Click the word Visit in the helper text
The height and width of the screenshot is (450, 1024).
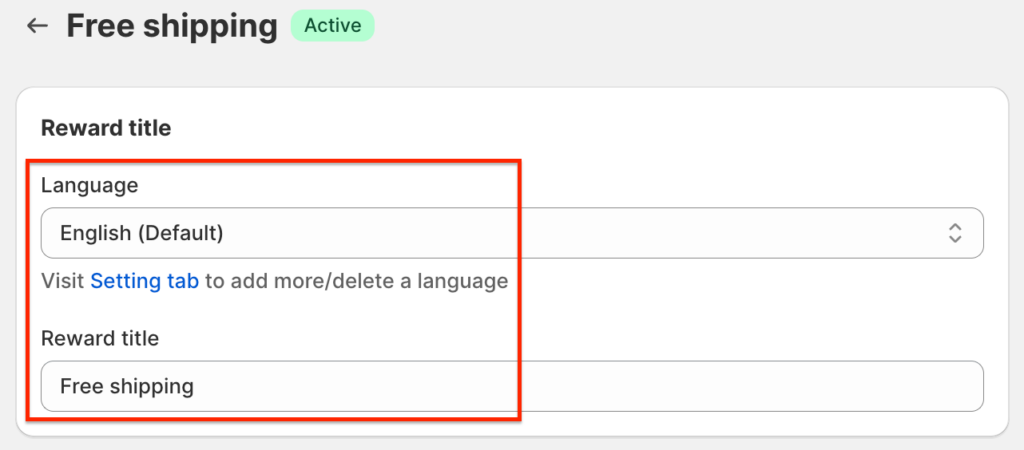(62, 281)
